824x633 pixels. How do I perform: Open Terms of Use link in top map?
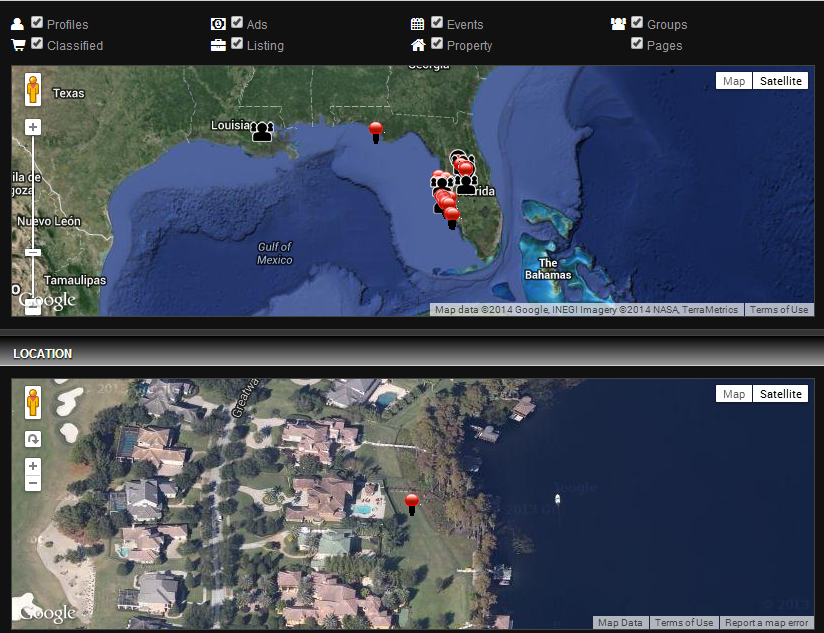[778, 310]
